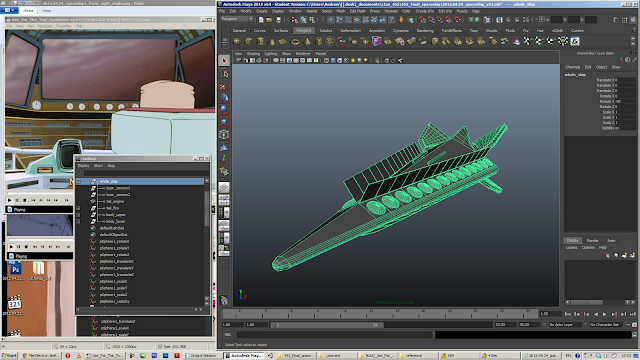The image size is (640, 360).
Task: Open the Create menu in Maya
Action: point(262,11)
